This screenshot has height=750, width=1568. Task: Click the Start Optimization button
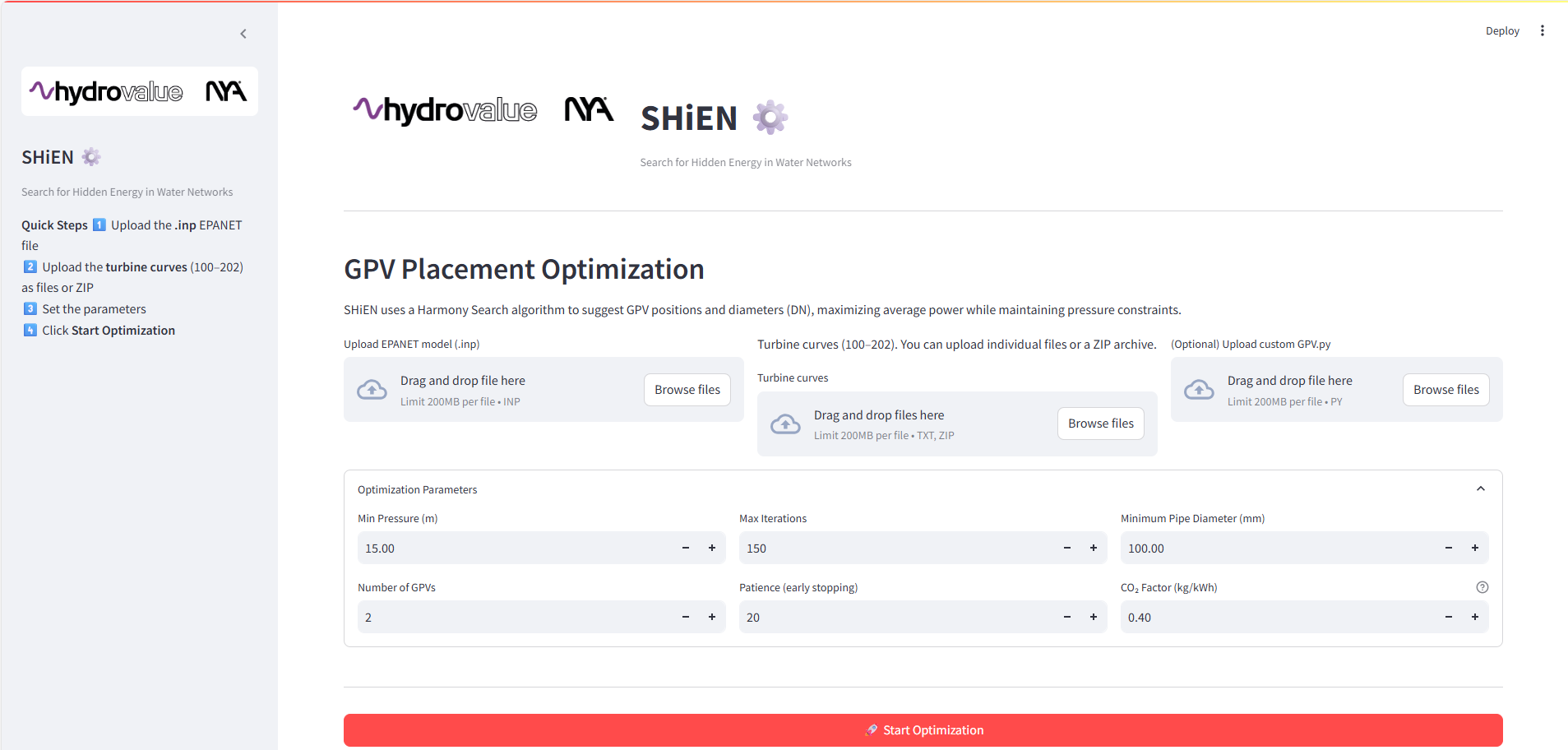[923, 730]
